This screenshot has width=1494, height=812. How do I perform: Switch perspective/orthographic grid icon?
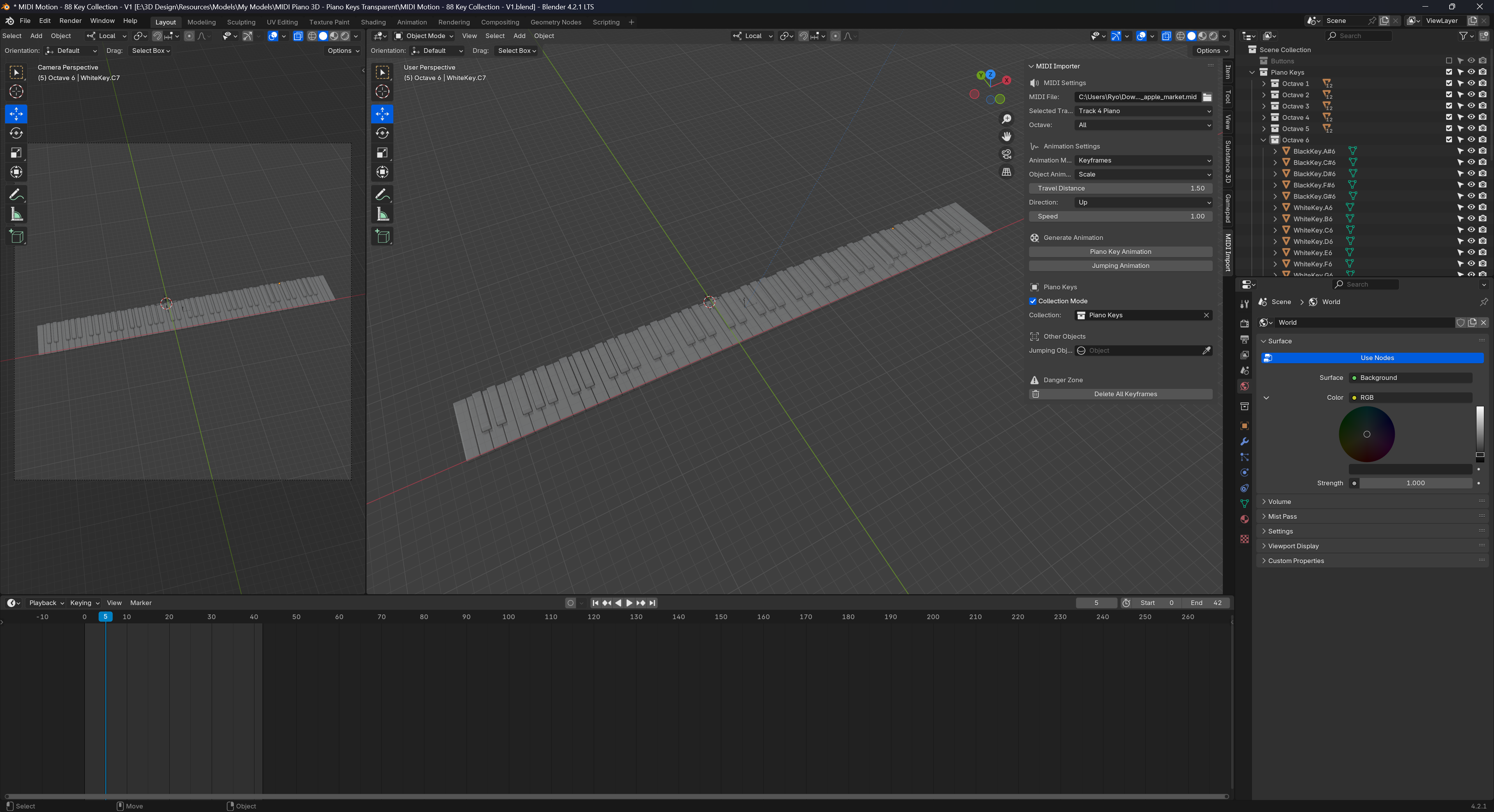(x=1006, y=172)
